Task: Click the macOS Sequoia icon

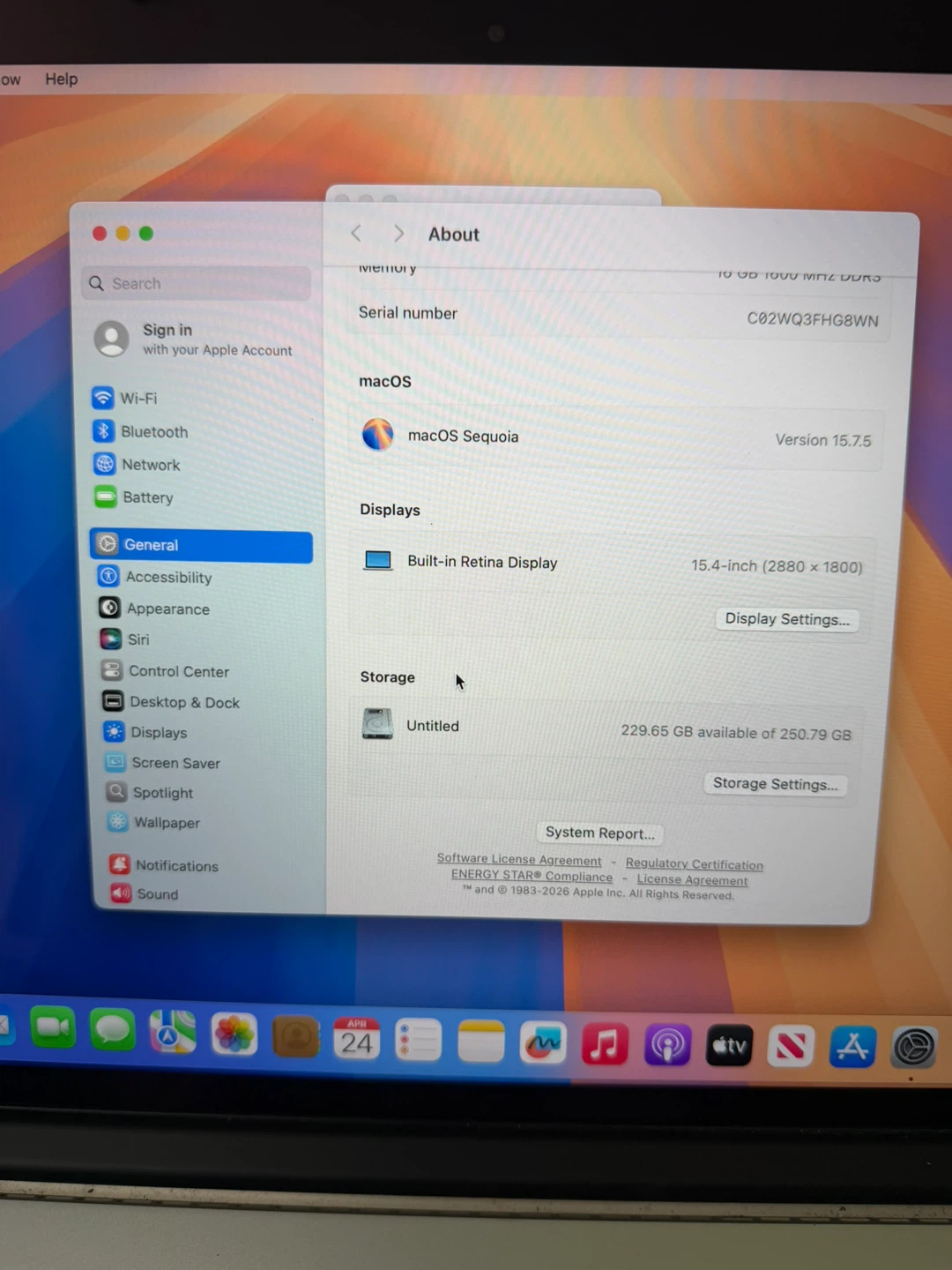Action: 378,435
